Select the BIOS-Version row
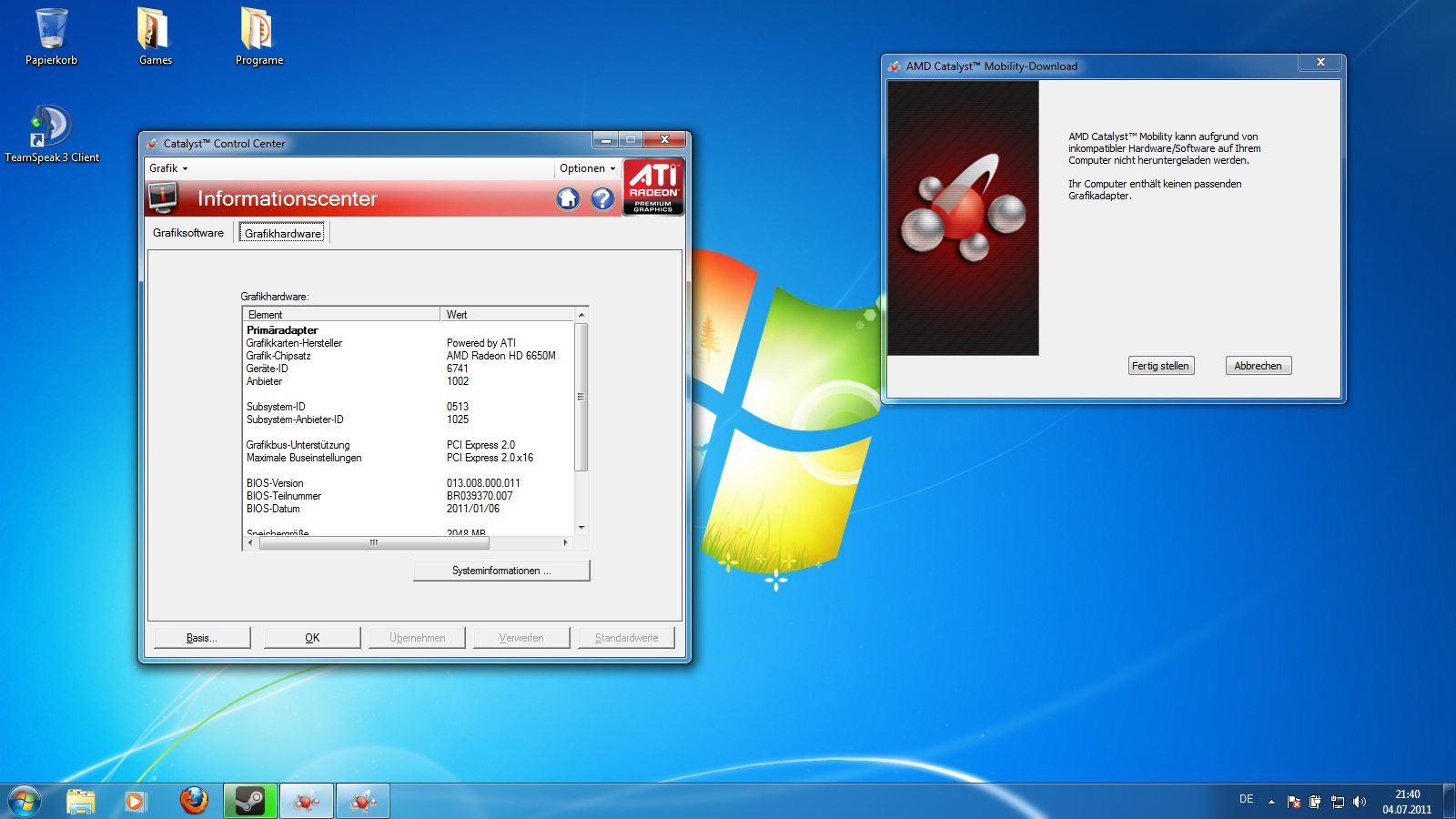The height and width of the screenshot is (819, 1456). point(409,483)
